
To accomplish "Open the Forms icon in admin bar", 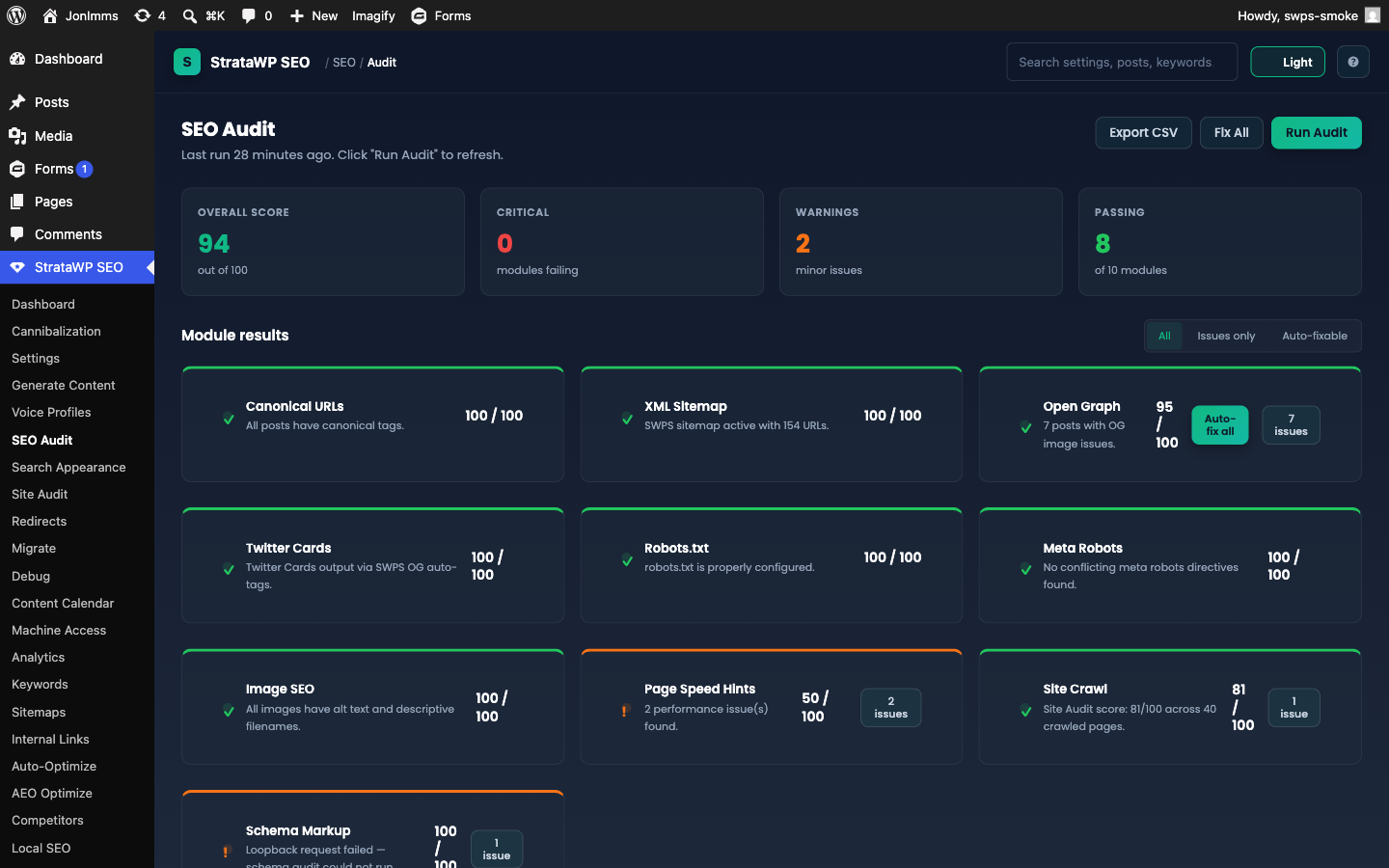I will pos(419,15).
